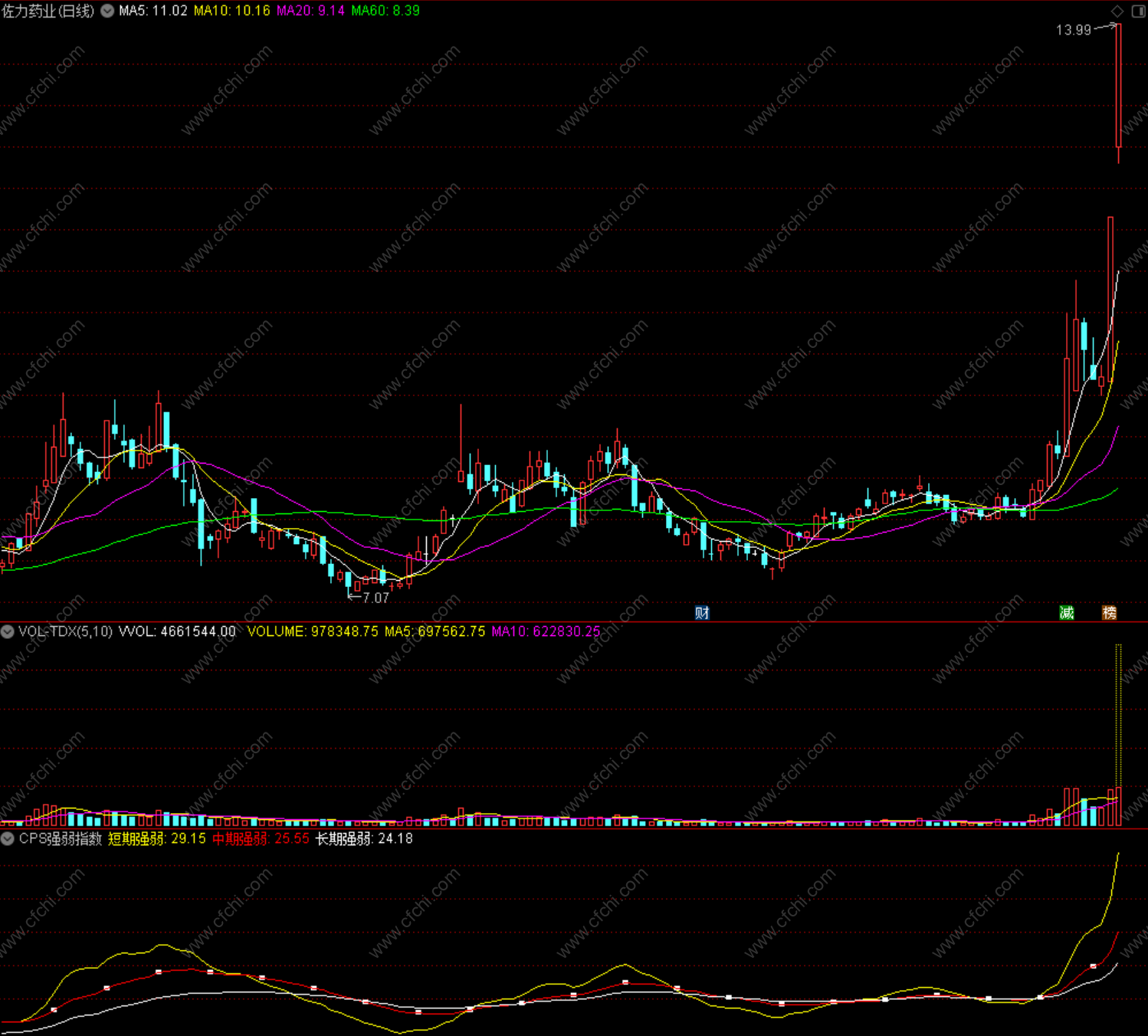Select the MA60: 8.39 label
The image size is (1148, 1036).
coord(386,11)
